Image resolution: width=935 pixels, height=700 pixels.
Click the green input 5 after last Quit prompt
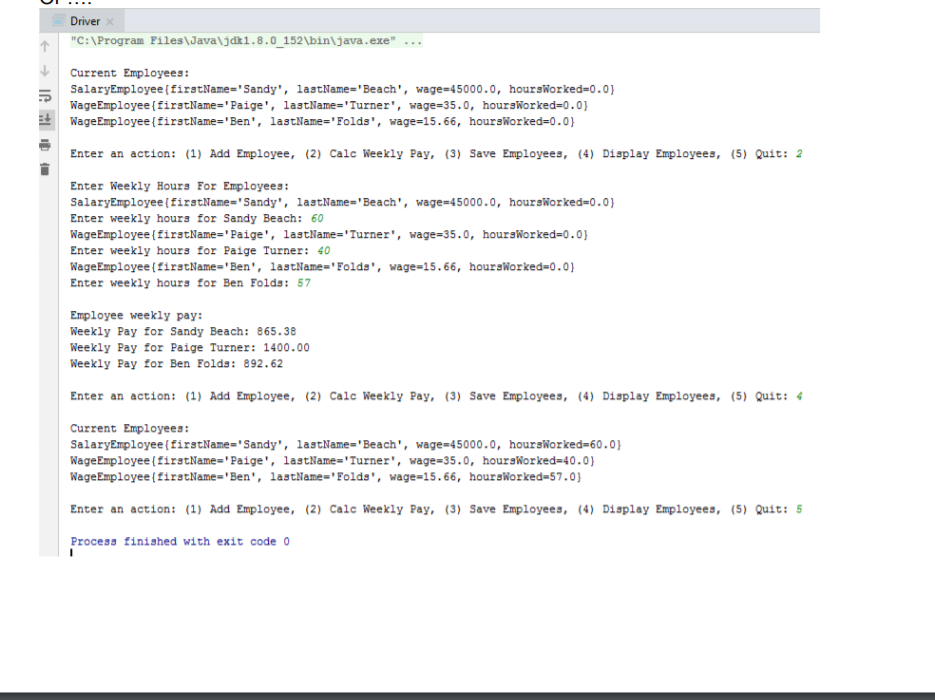coord(799,509)
